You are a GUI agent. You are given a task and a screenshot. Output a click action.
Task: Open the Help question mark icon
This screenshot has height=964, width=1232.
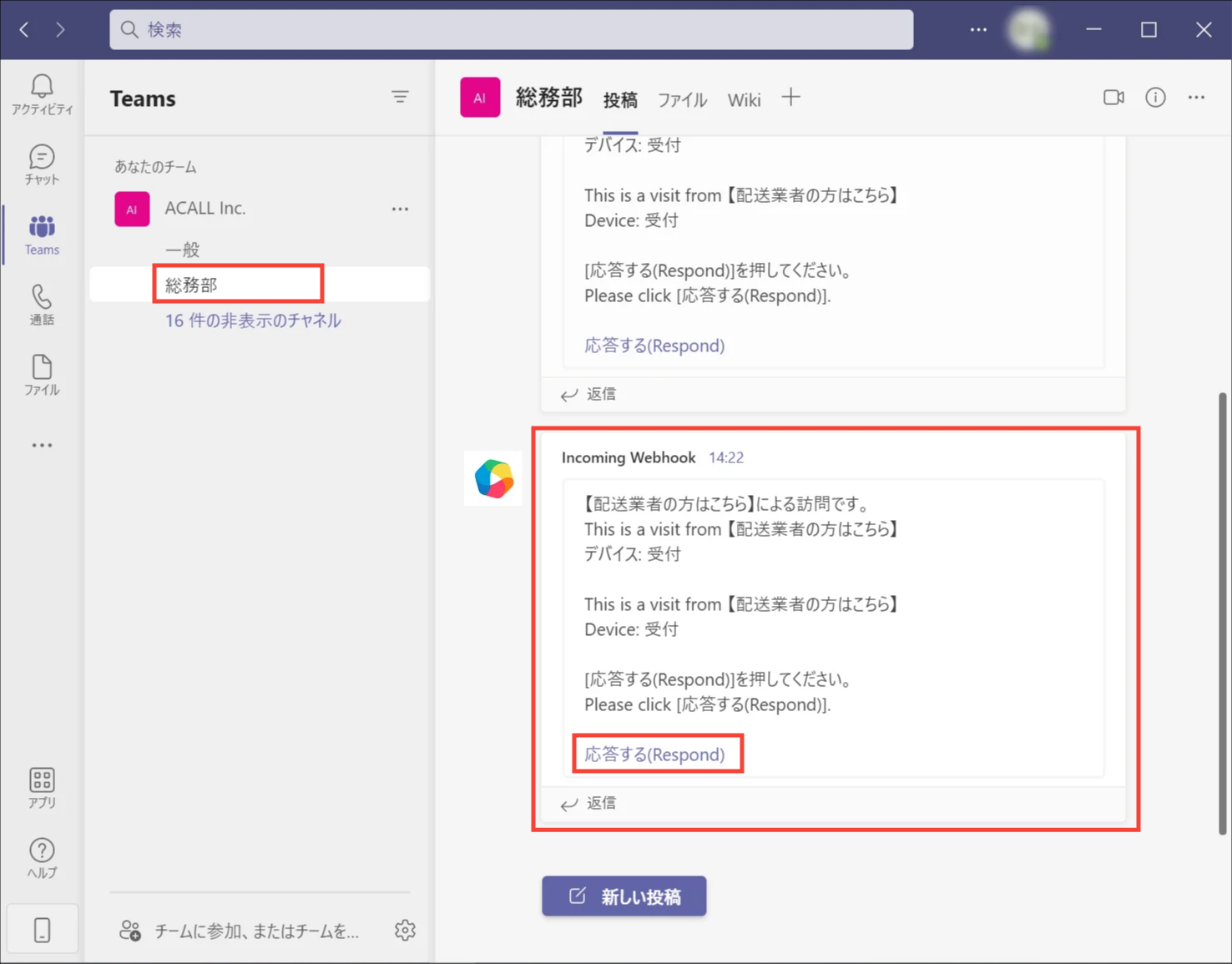[x=42, y=857]
